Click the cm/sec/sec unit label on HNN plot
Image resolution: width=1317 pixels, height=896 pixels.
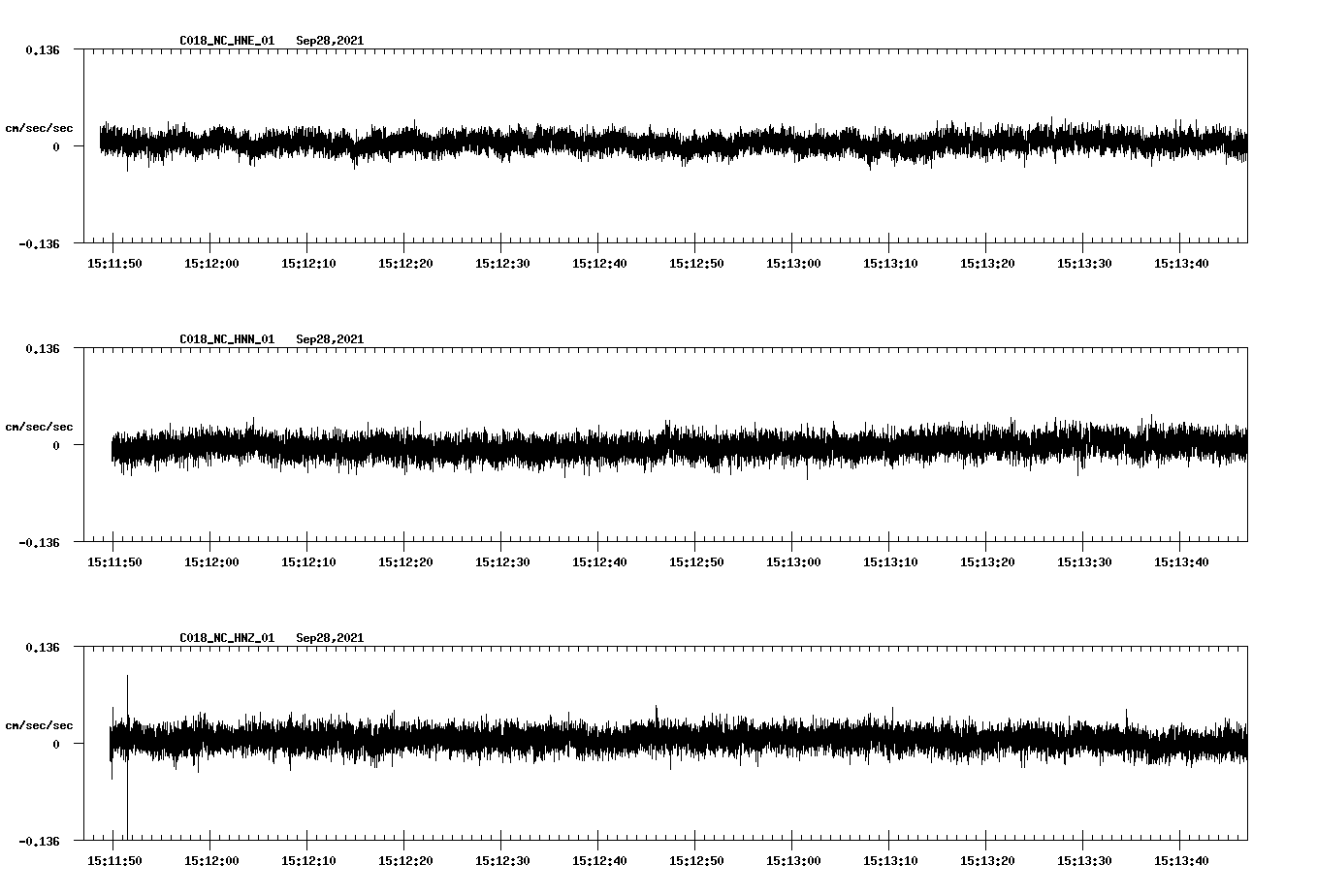pyautogui.click(x=39, y=427)
